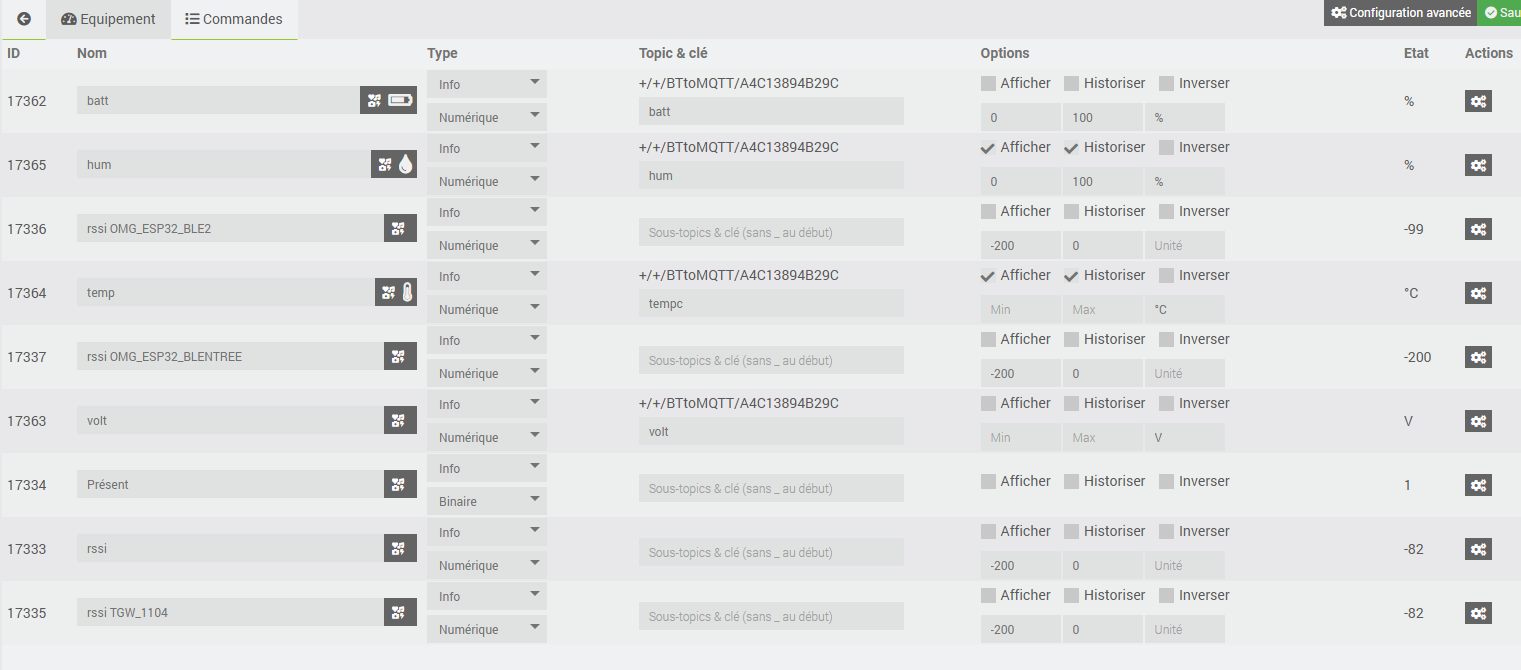Expand Numérique subtype dropdown for volt
Image resolution: width=1521 pixels, height=670 pixels.
[x=487, y=437]
